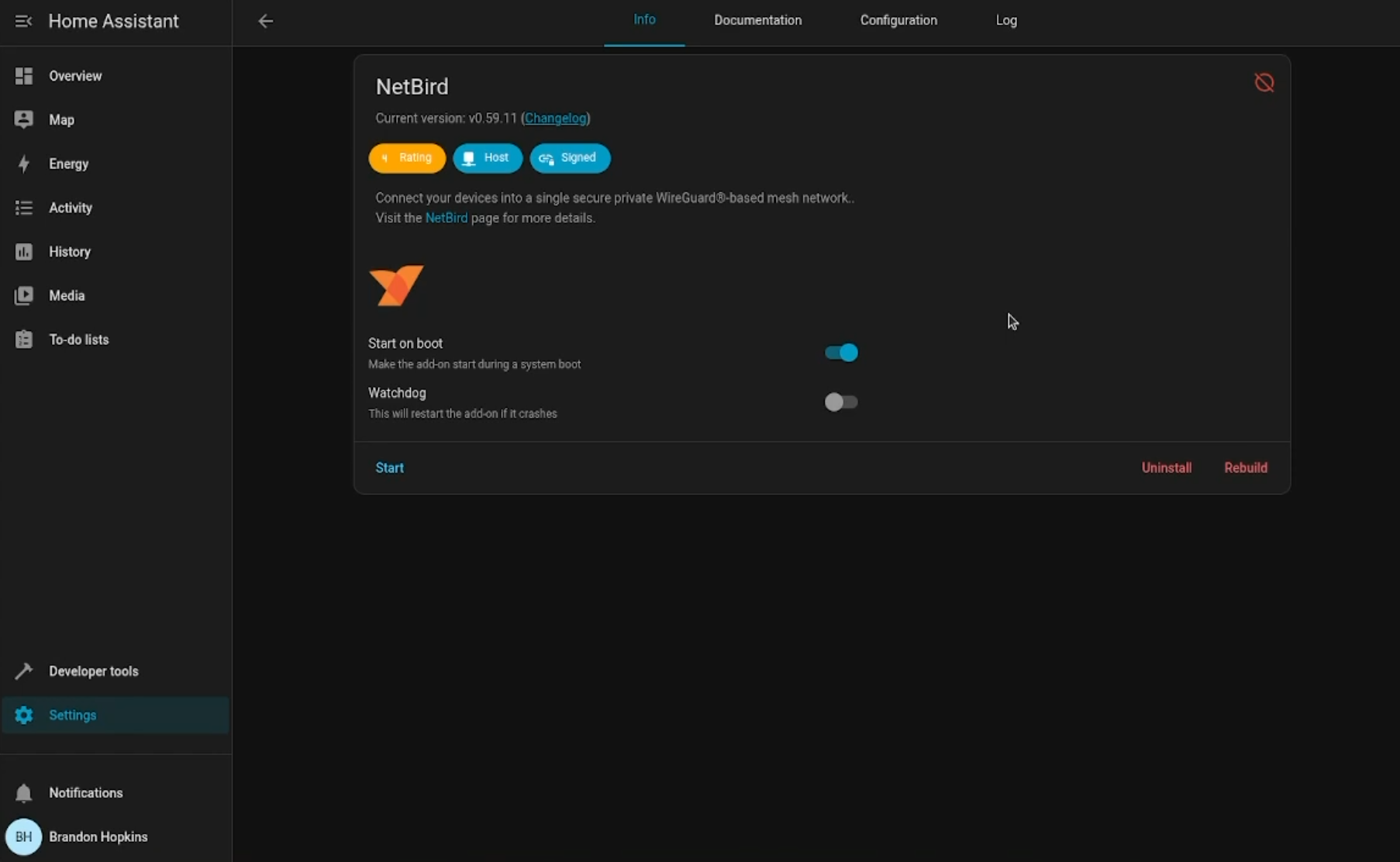Image resolution: width=1400 pixels, height=862 pixels.
Task: Open the Log tab
Action: [x=1005, y=20]
